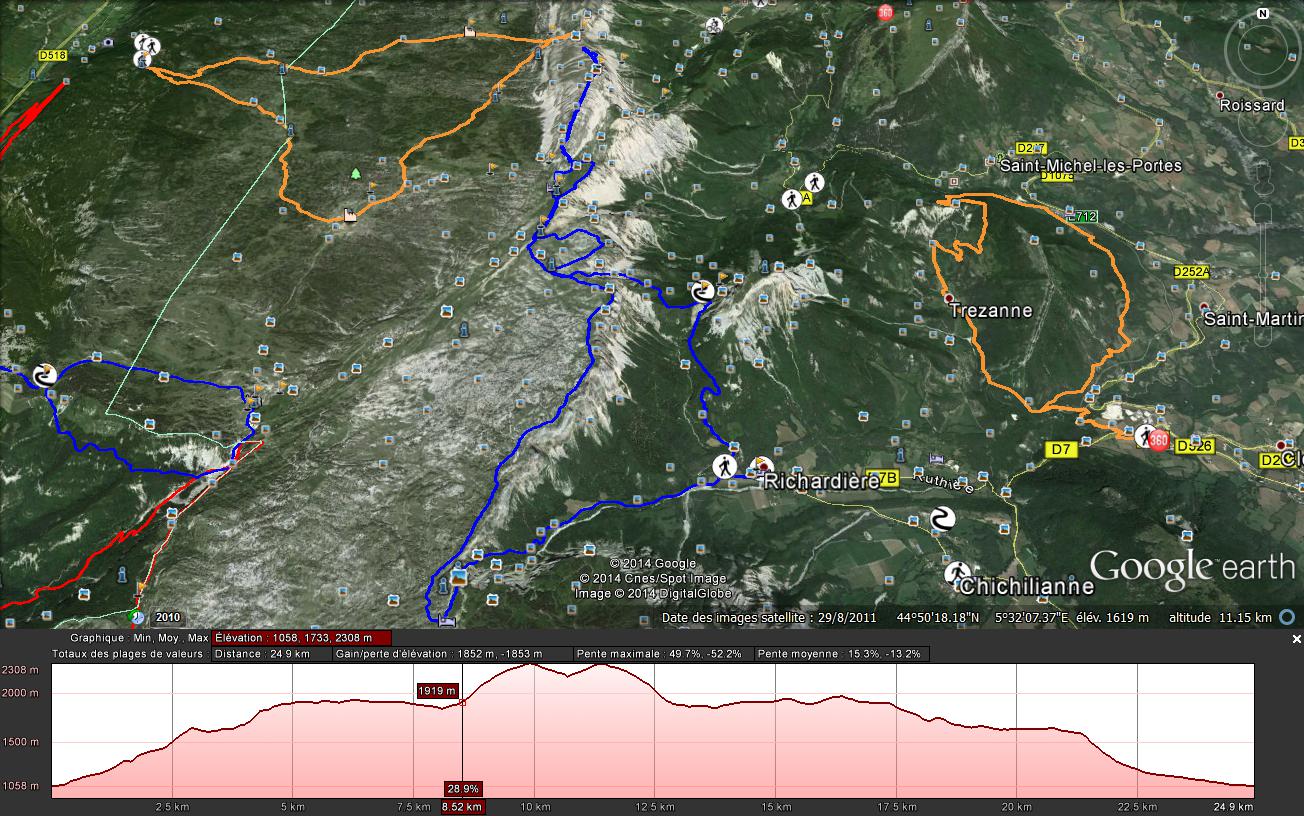Click the Google Earth logo
The height and width of the screenshot is (816, 1304).
(1192, 569)
